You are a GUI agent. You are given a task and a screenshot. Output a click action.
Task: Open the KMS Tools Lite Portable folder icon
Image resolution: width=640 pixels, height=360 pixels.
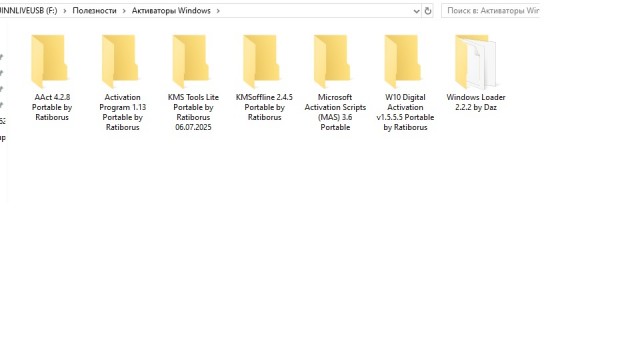[x=191, y=61]
